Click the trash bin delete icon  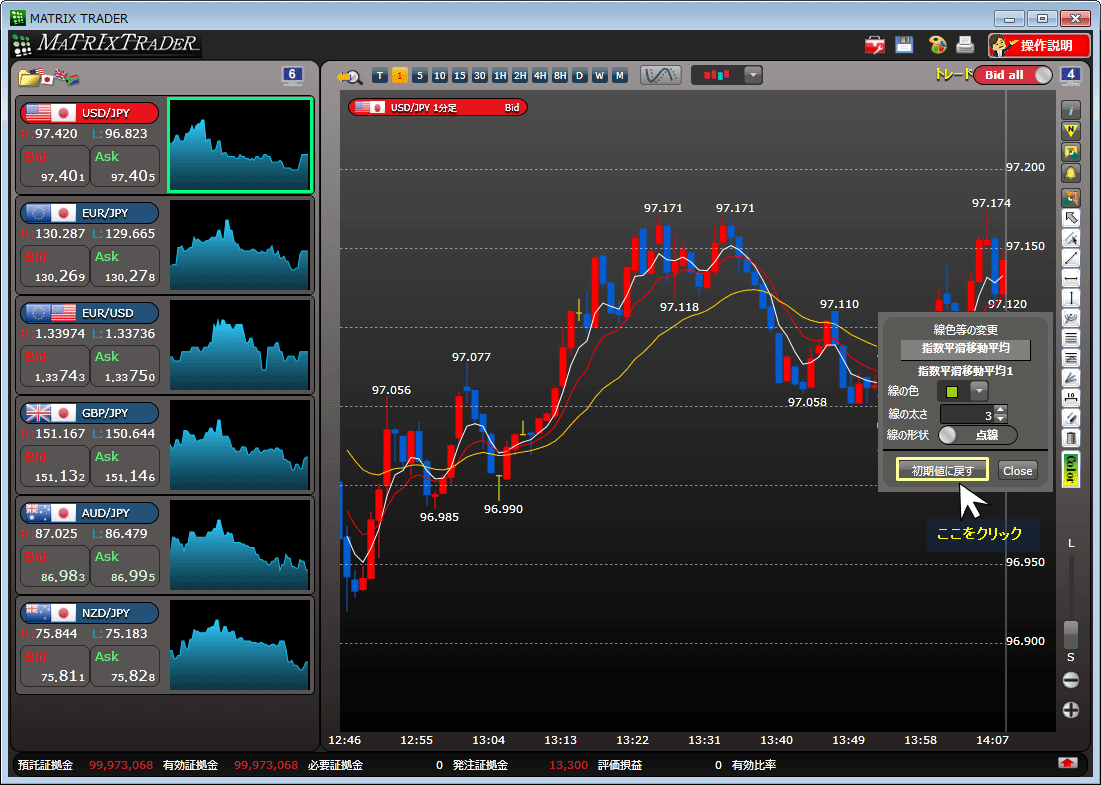(1071, 439)
